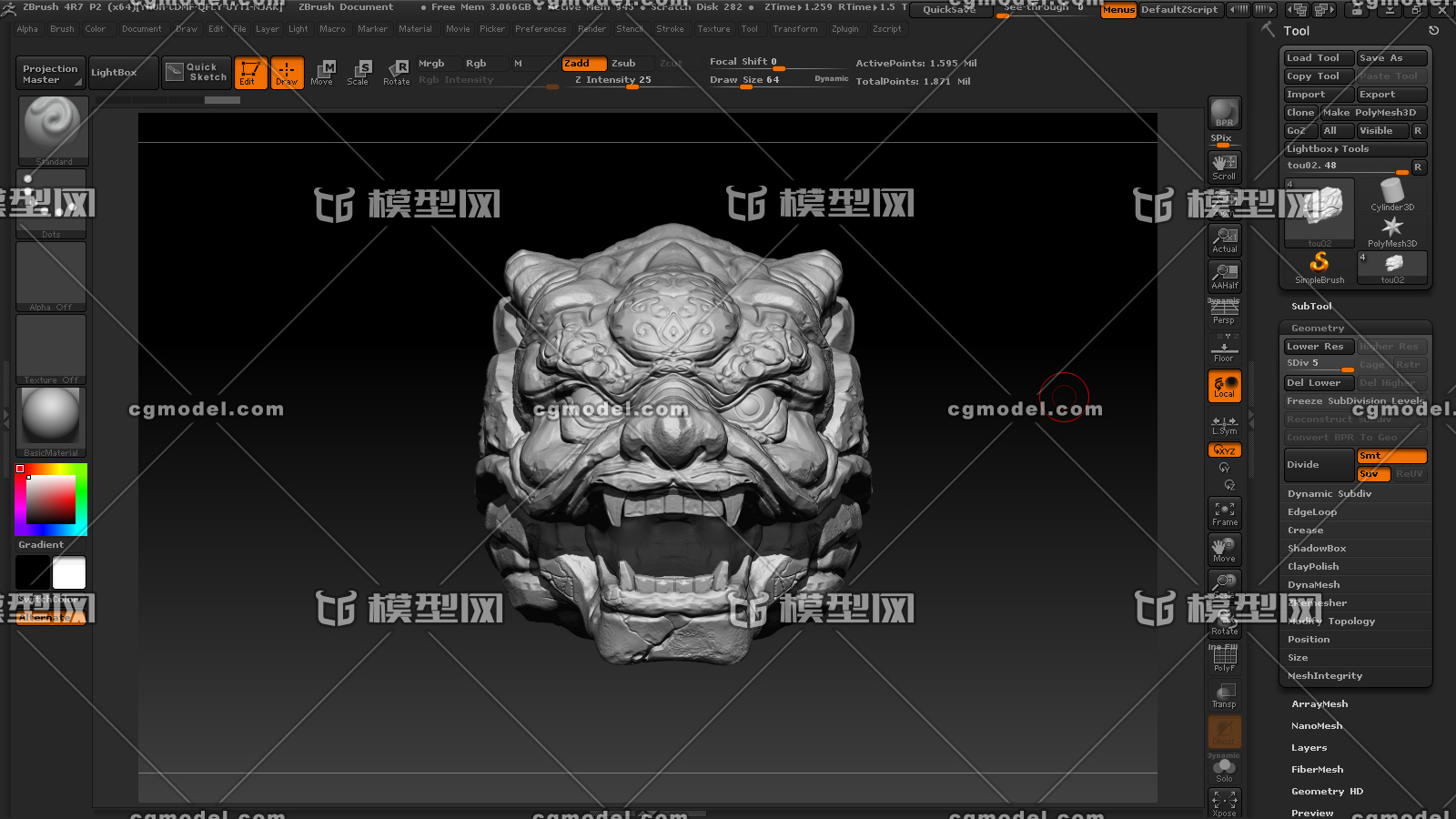Open the Zplugin menu
Screen dimensions: 1456x819
pyautogui.click(x=844, y=29)
